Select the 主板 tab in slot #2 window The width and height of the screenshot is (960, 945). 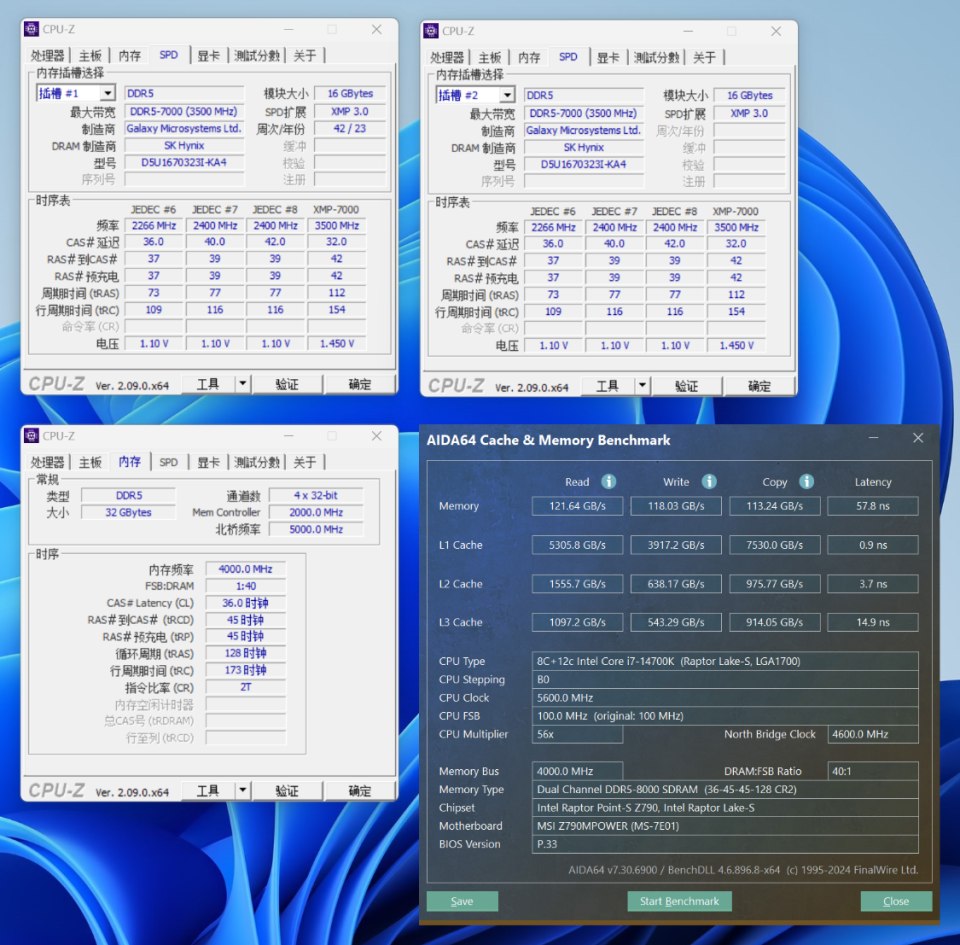click(x=490, y=58)
